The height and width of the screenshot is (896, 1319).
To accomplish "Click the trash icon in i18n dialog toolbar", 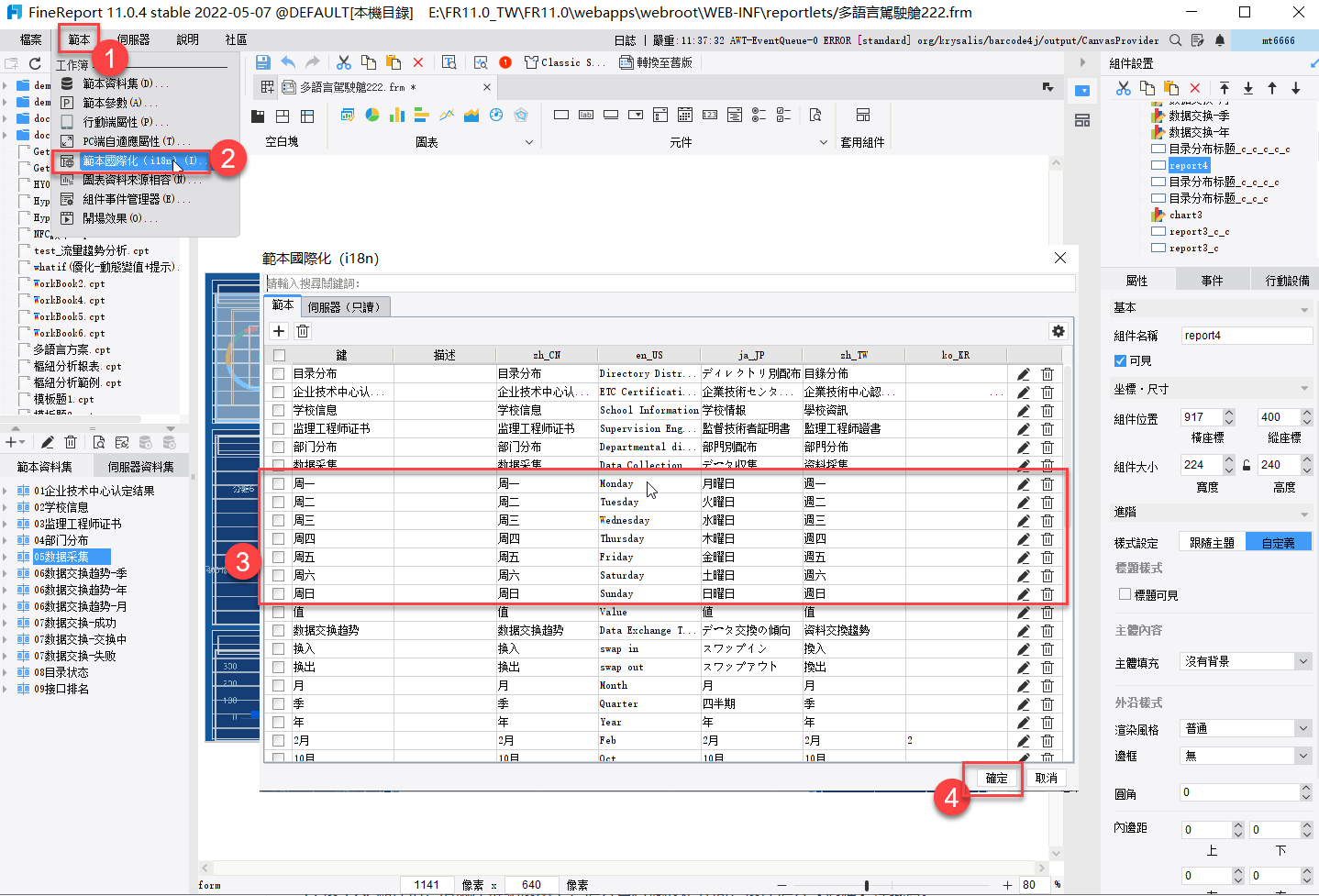I will [303, 331].
